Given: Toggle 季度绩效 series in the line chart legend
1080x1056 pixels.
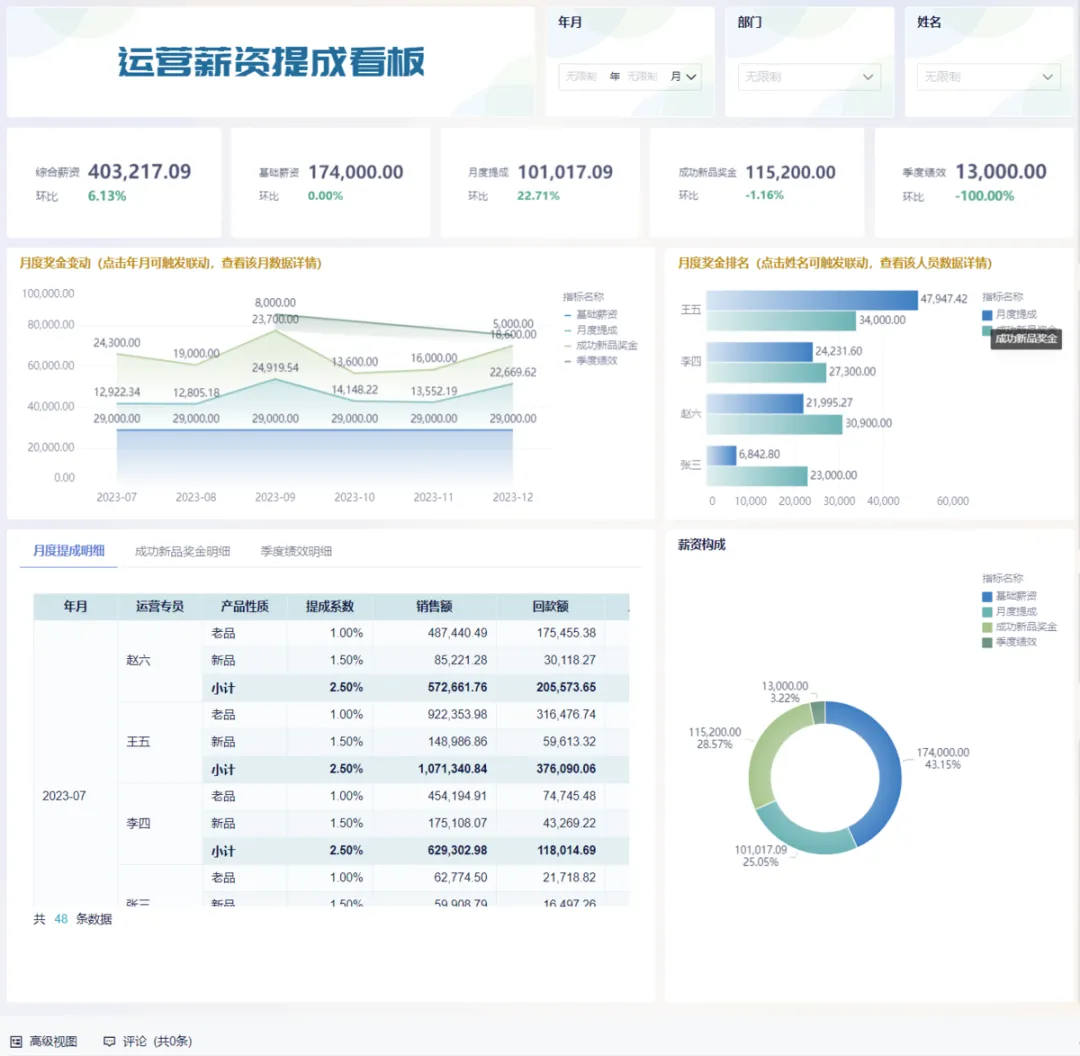Looking at the screenshot, I should [591, 360].
